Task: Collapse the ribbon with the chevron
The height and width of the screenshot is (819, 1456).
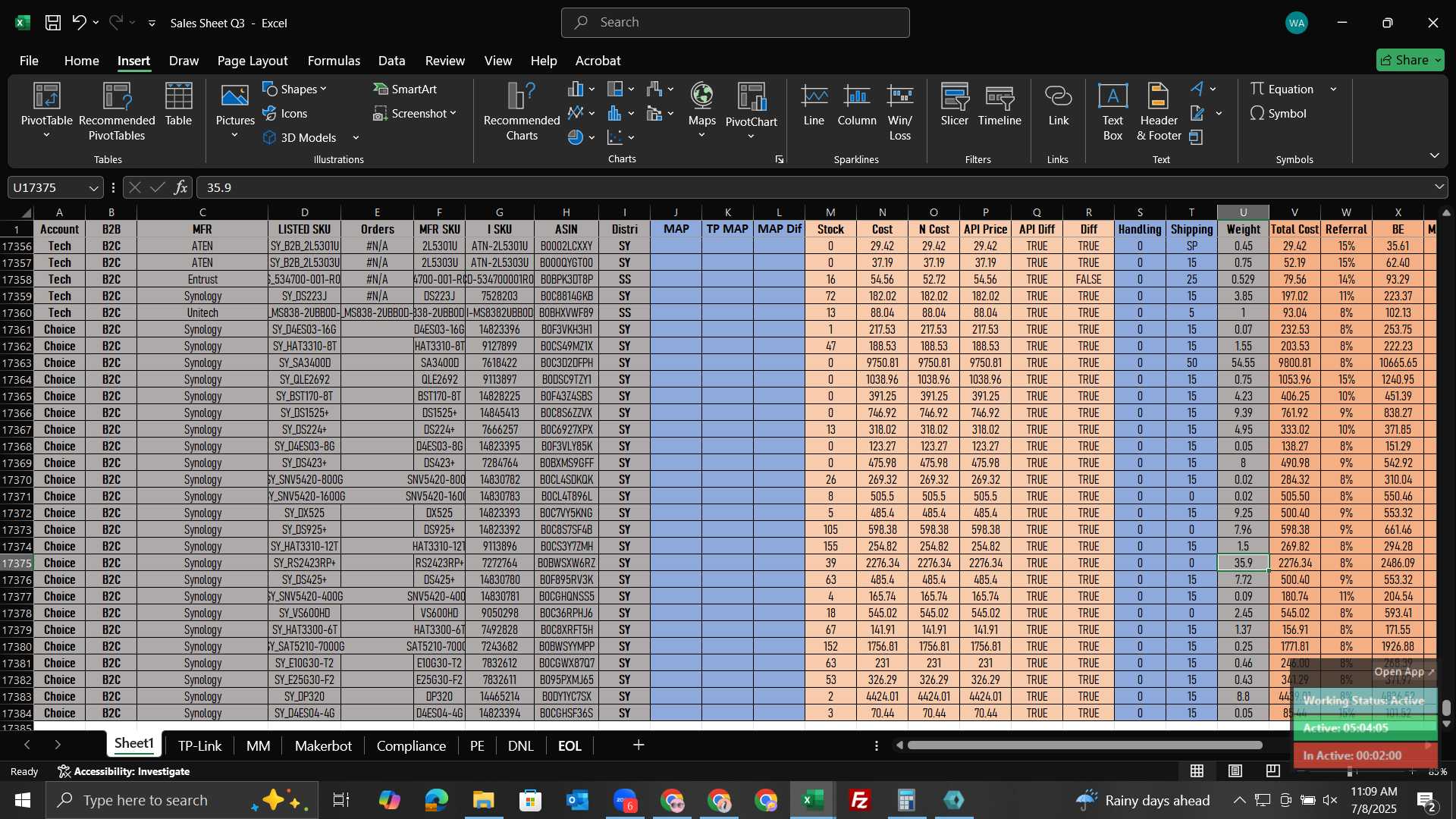Action: (1434, 155)
